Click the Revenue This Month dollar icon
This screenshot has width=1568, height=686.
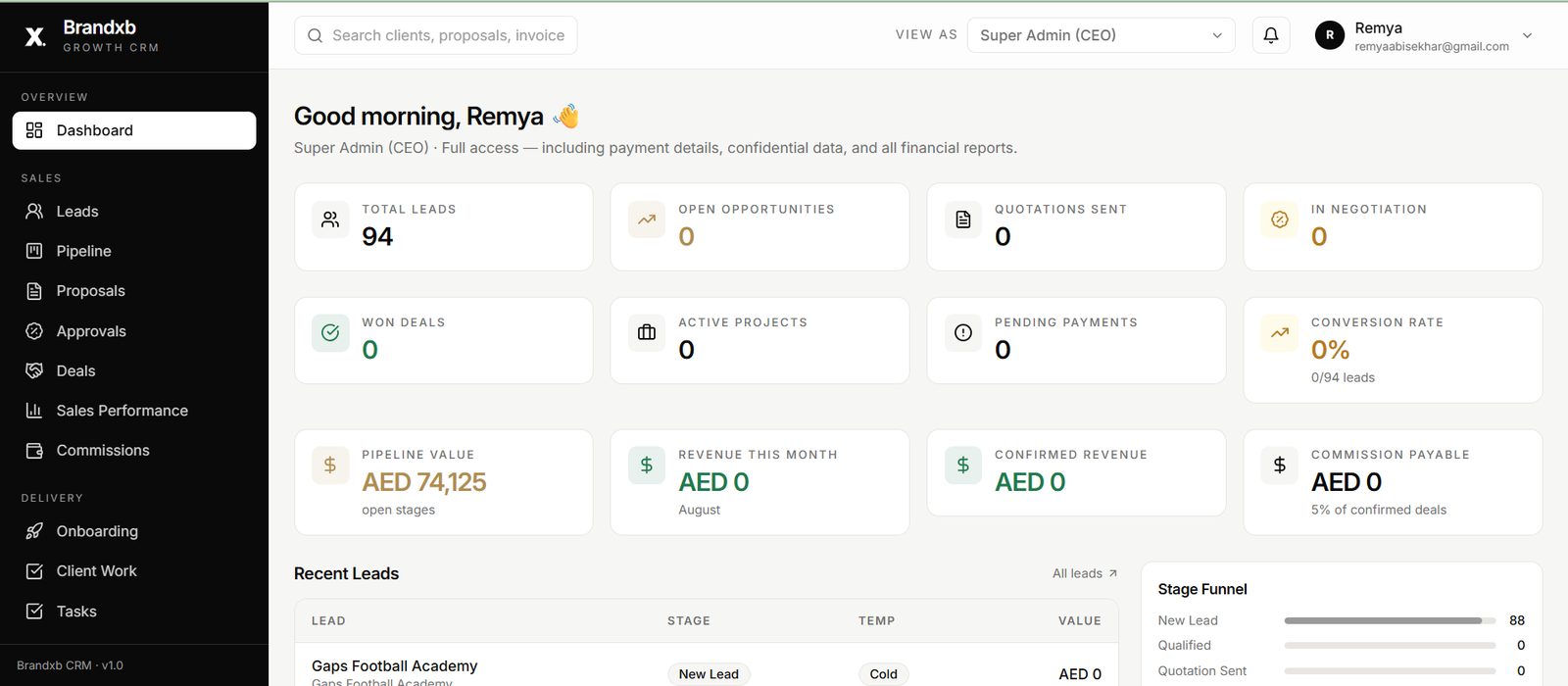tap(647, 465)
